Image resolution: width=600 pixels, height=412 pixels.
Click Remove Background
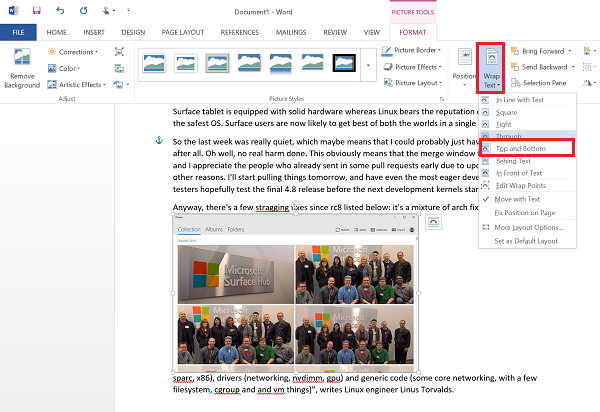click(x=22, y=68)
